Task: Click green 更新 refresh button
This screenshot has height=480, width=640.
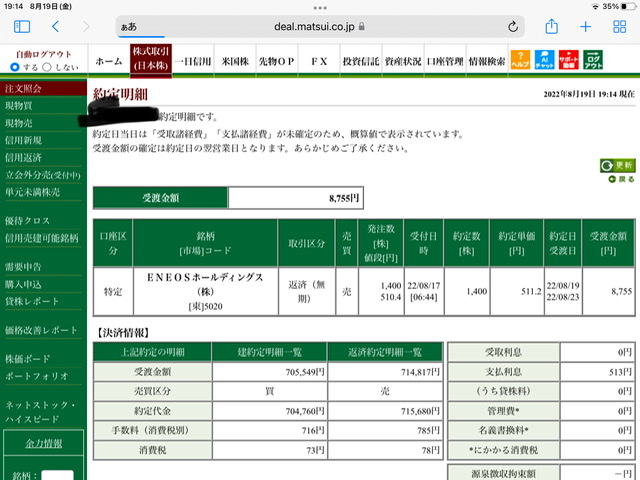Action: [618, 165]
